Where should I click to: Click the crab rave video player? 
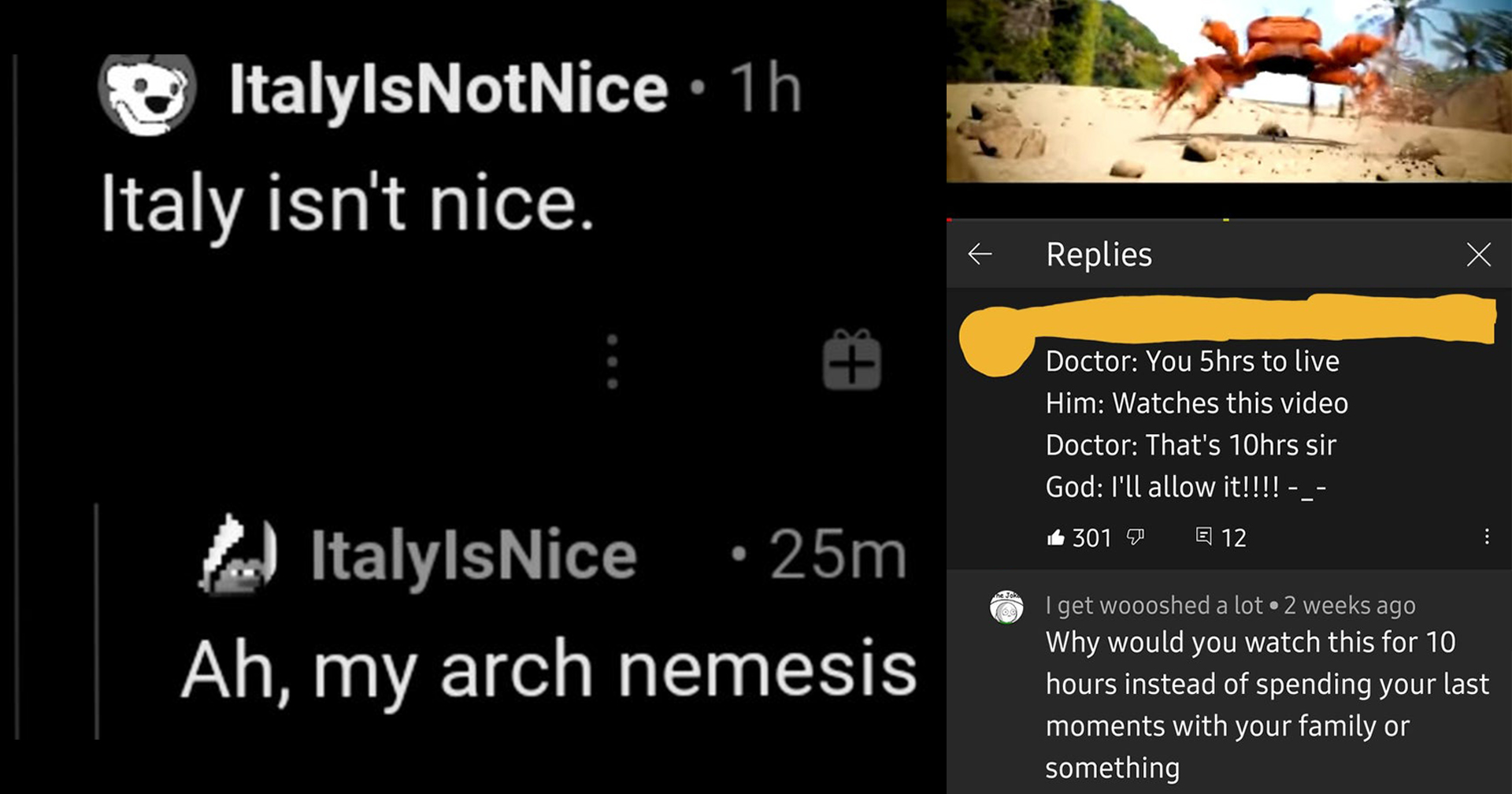1228,91
